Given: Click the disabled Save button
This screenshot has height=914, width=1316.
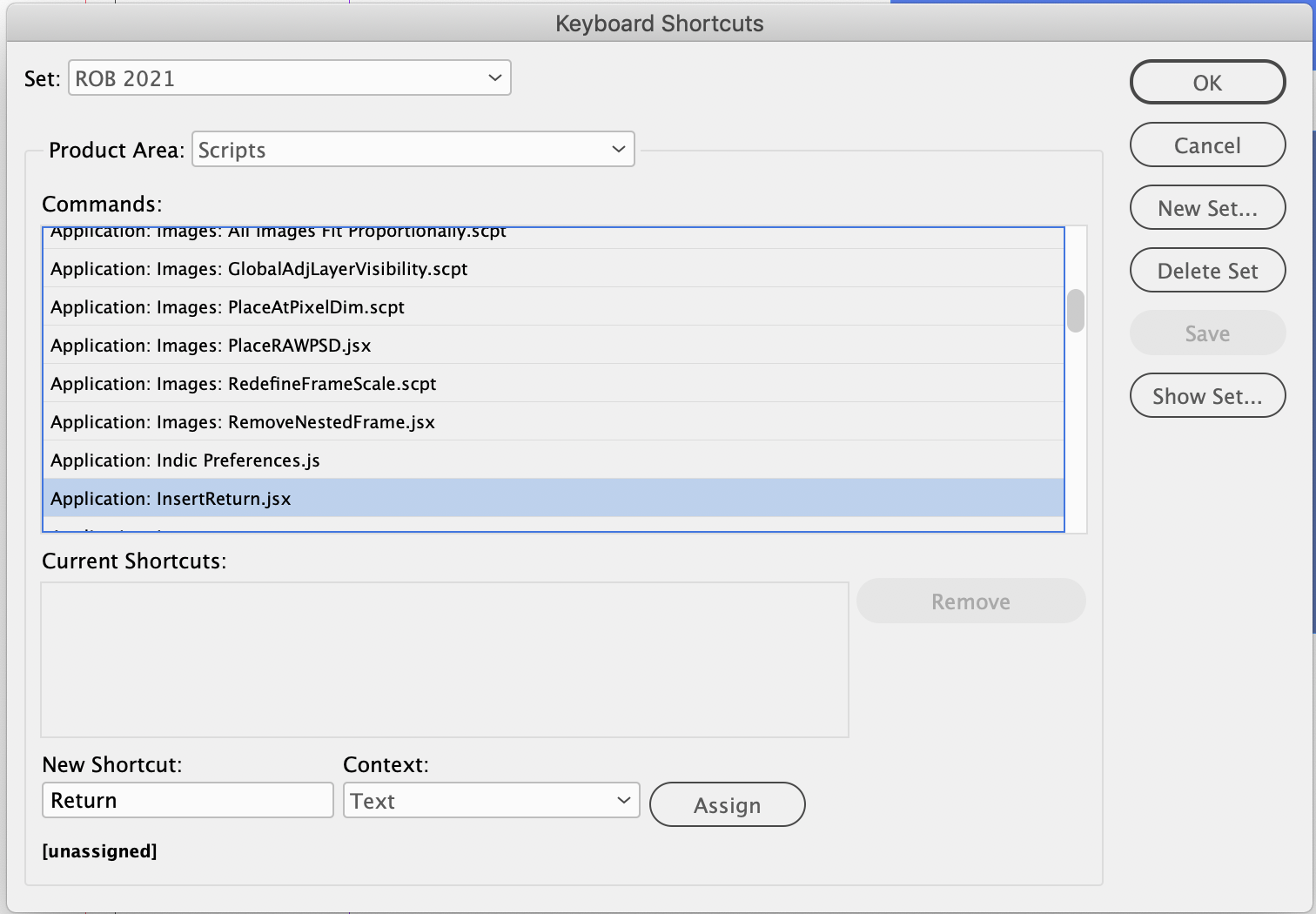Looking at the screenshot, I should coord(1207,333).
